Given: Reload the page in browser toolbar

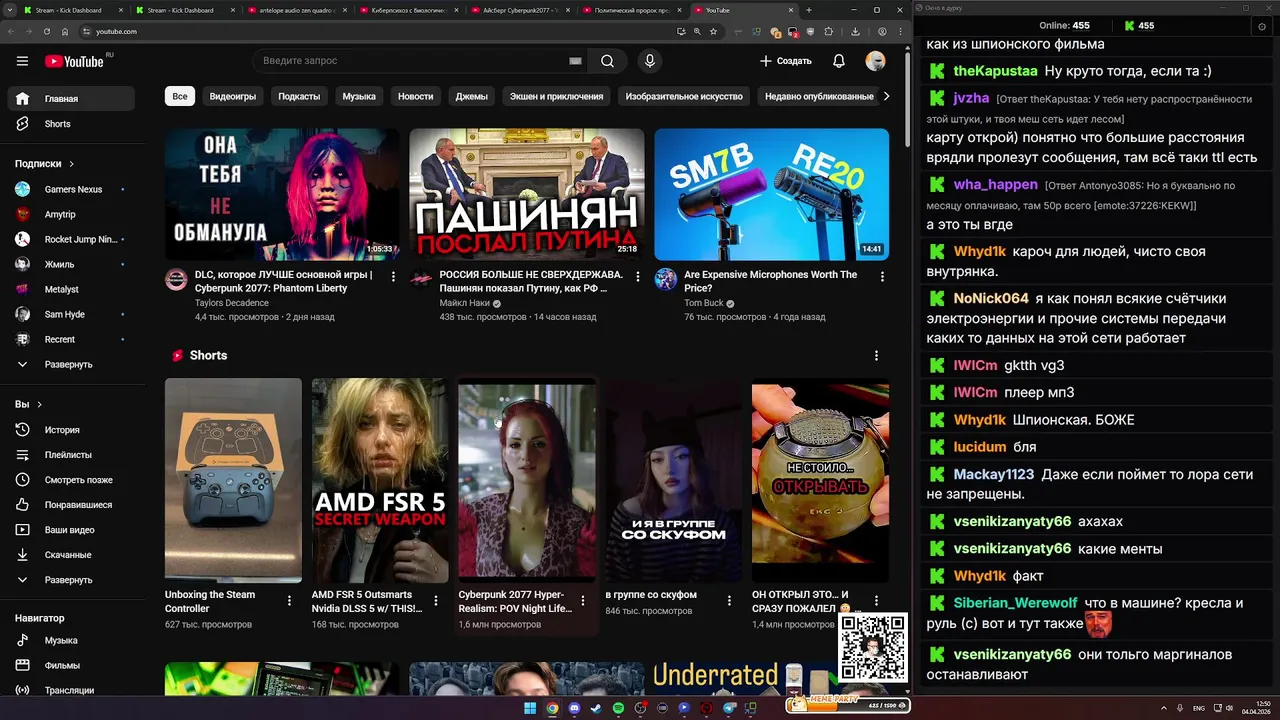Looking at the screenshot, I should (45, 31).
